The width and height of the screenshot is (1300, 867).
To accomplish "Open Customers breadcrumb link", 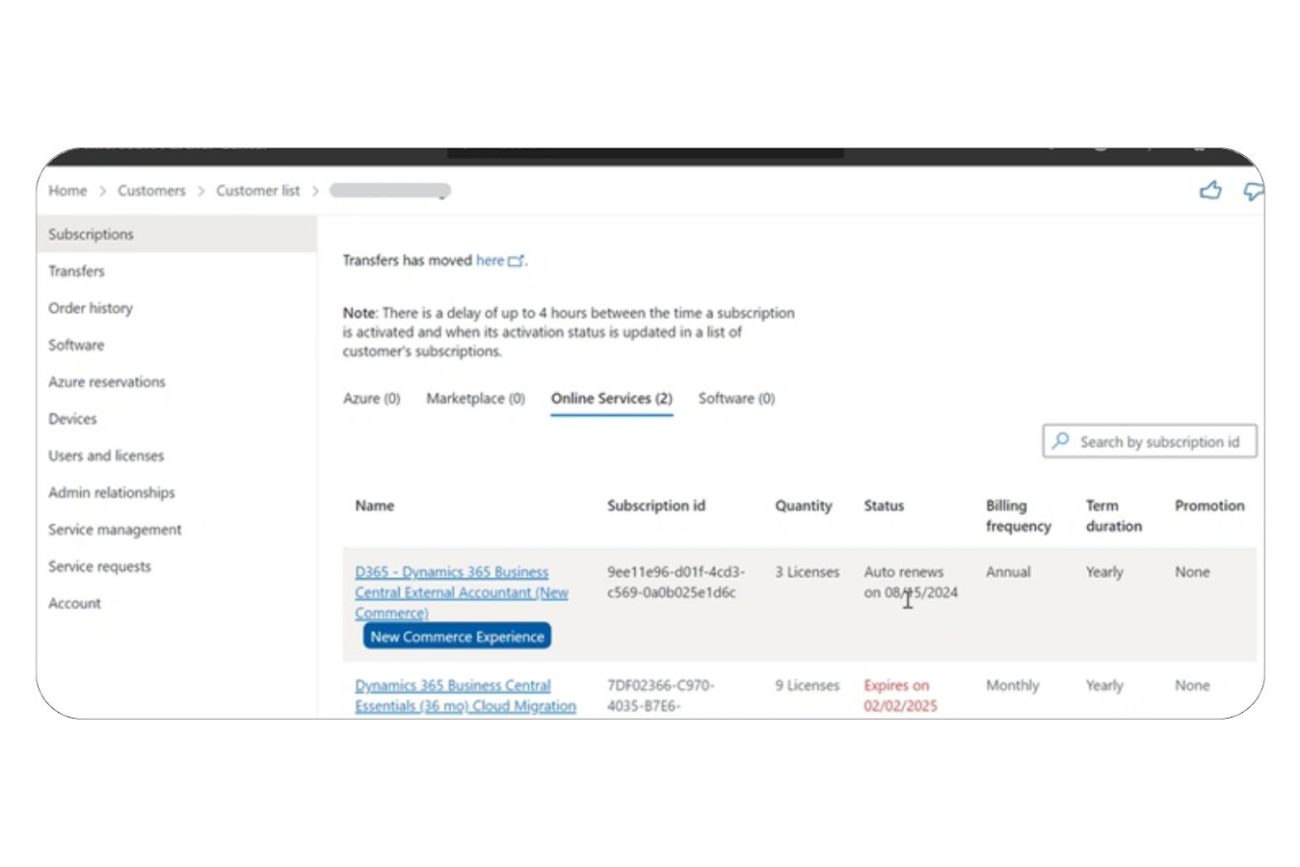I will click(x=151, y=191).
